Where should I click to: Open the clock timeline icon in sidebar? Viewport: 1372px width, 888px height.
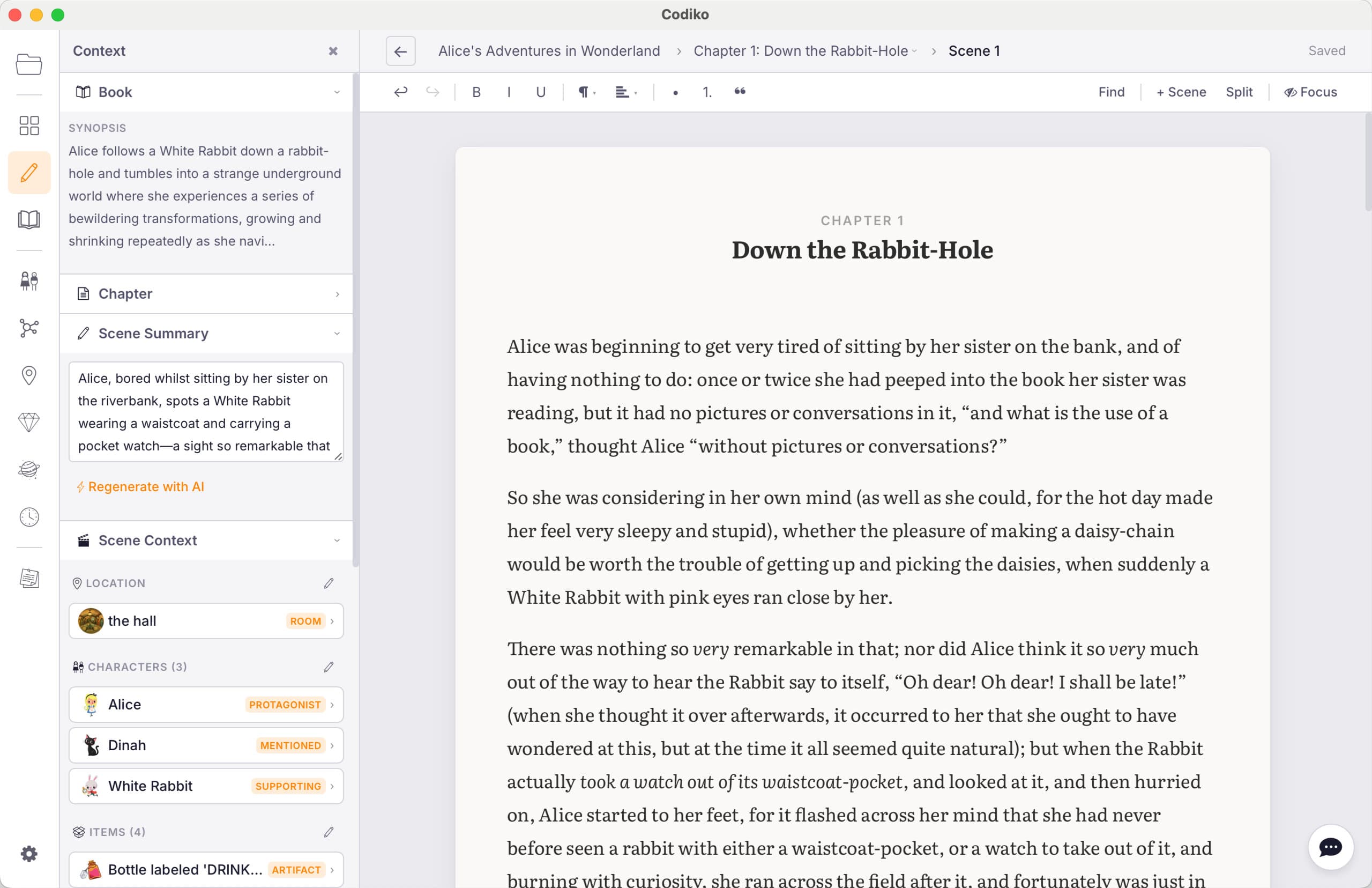click(x=29, y=516)
